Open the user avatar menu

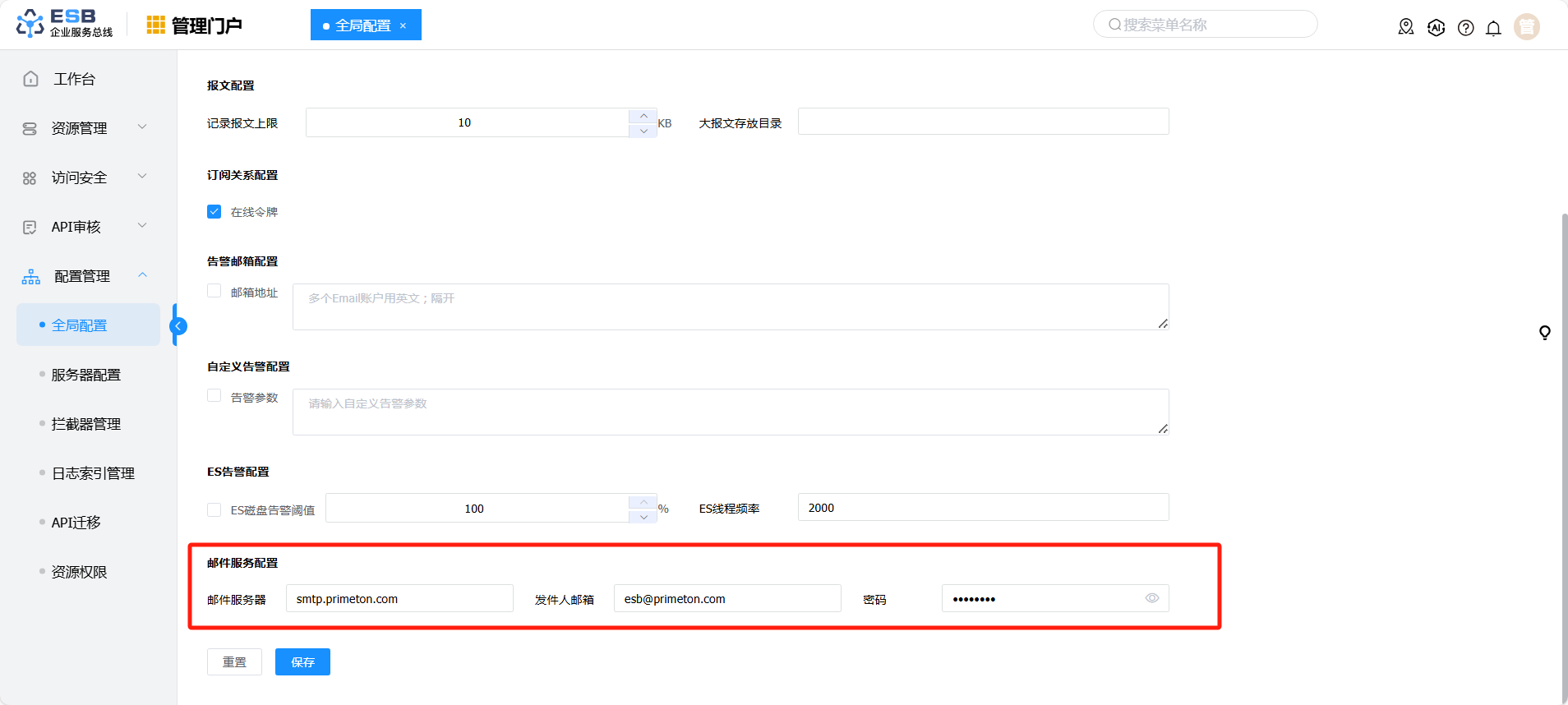[x=1526, y=27]
